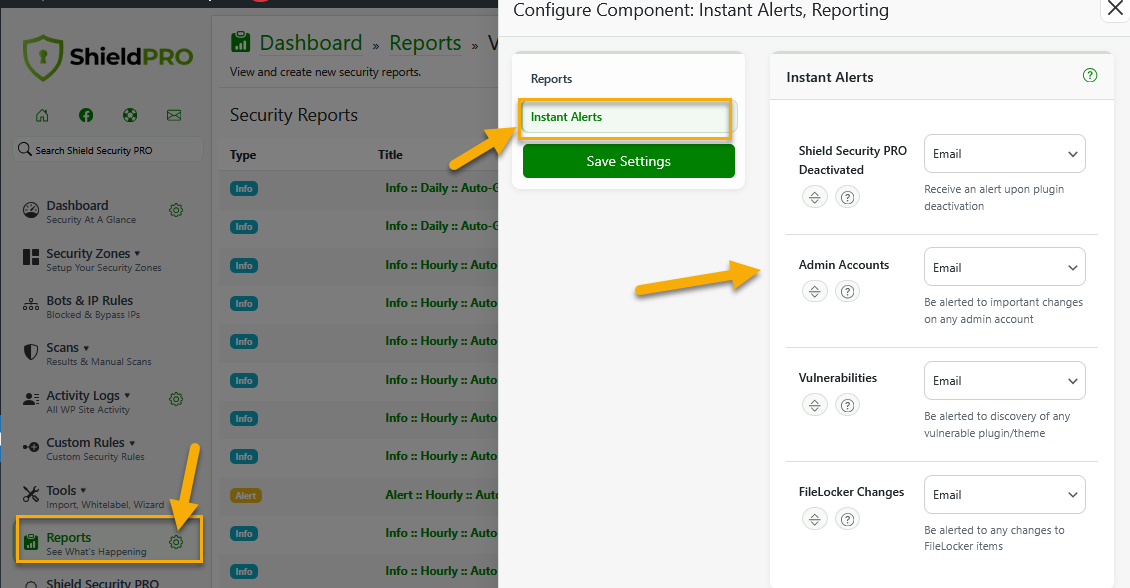This screenshot has width=1130, height=588.
Task: Click move icon under Shield Security PRO Deactivated
Action: pos(814,197)
